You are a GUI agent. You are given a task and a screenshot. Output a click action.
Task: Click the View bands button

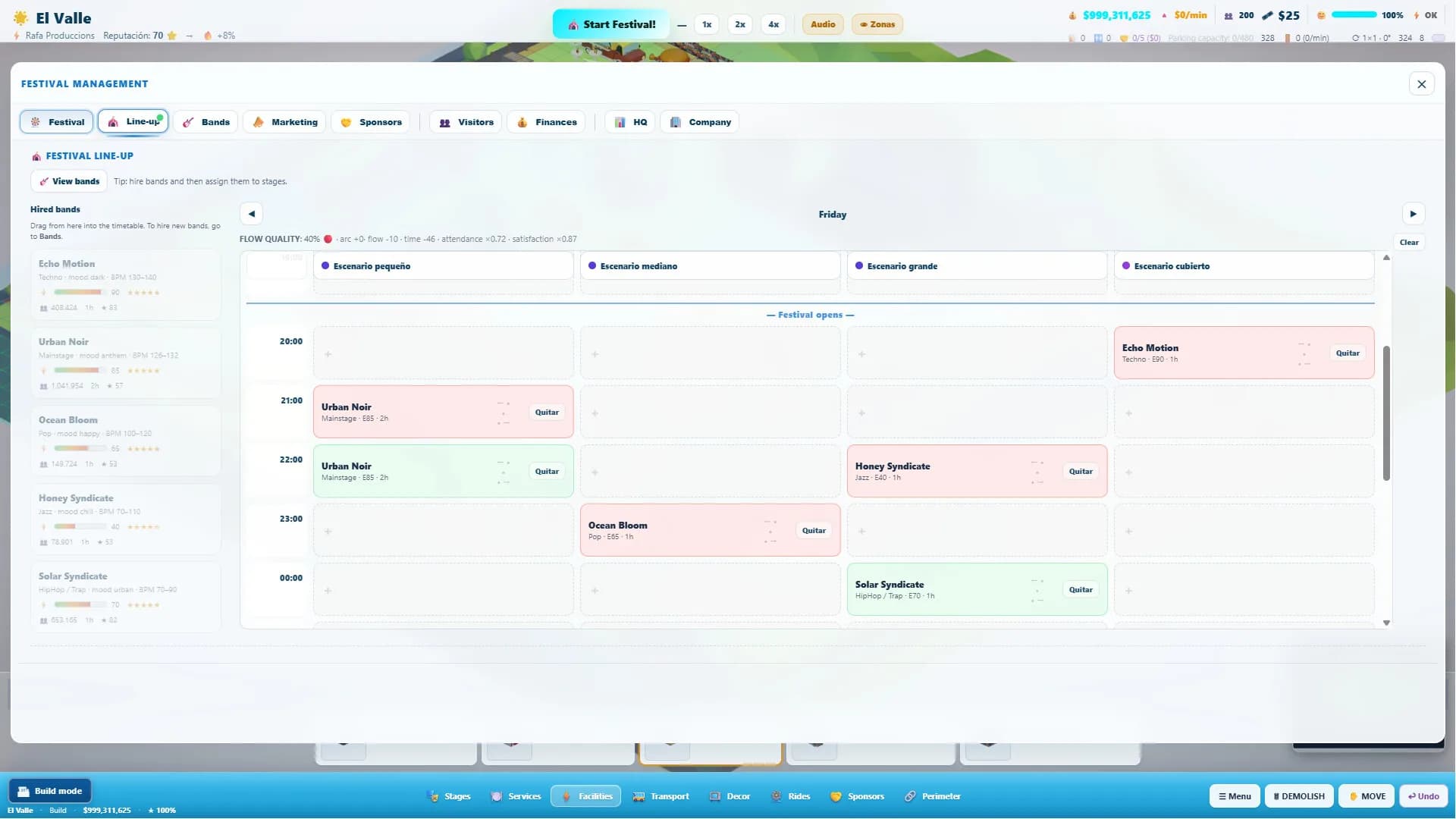(69, 181)
